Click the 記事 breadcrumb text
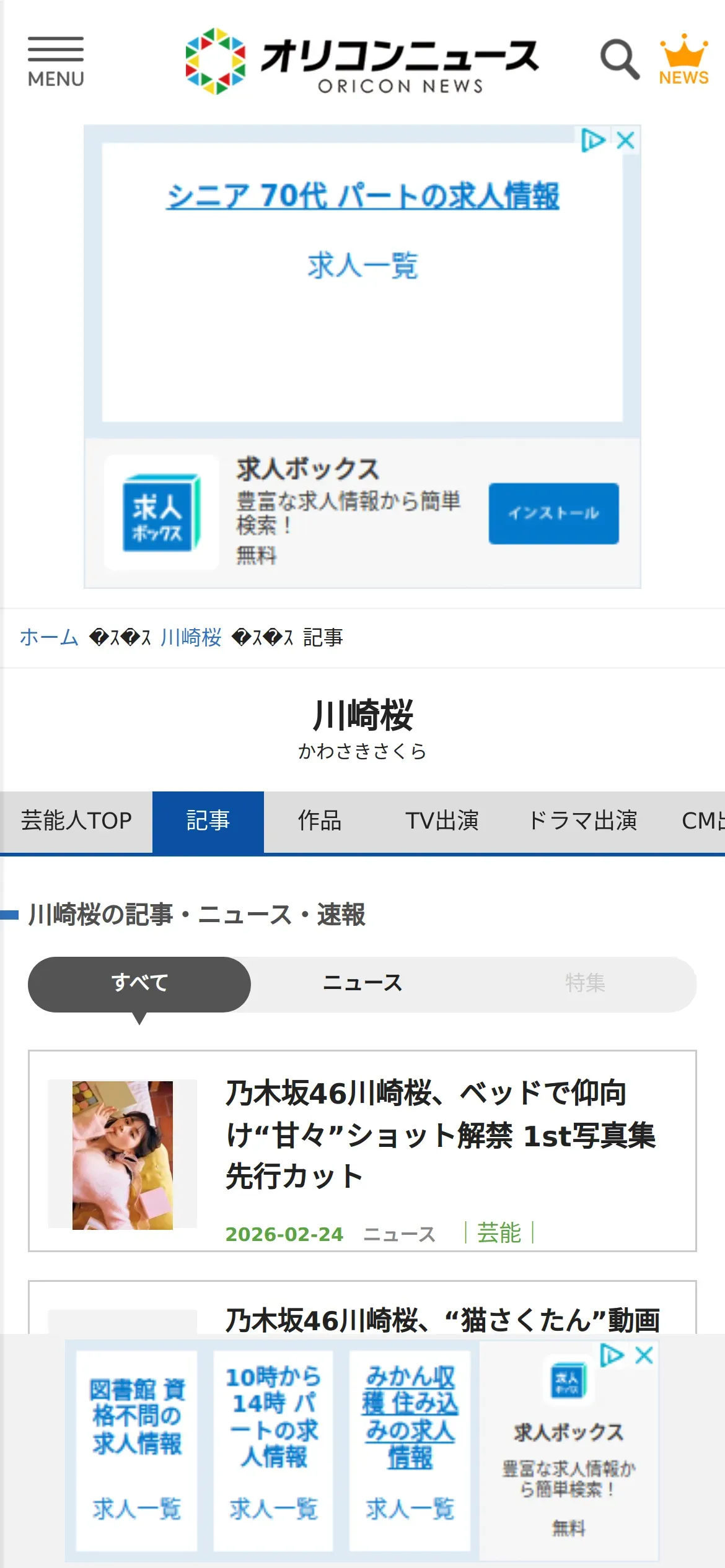This screenshot has height=1568, width=725. [x=322, y=637]
